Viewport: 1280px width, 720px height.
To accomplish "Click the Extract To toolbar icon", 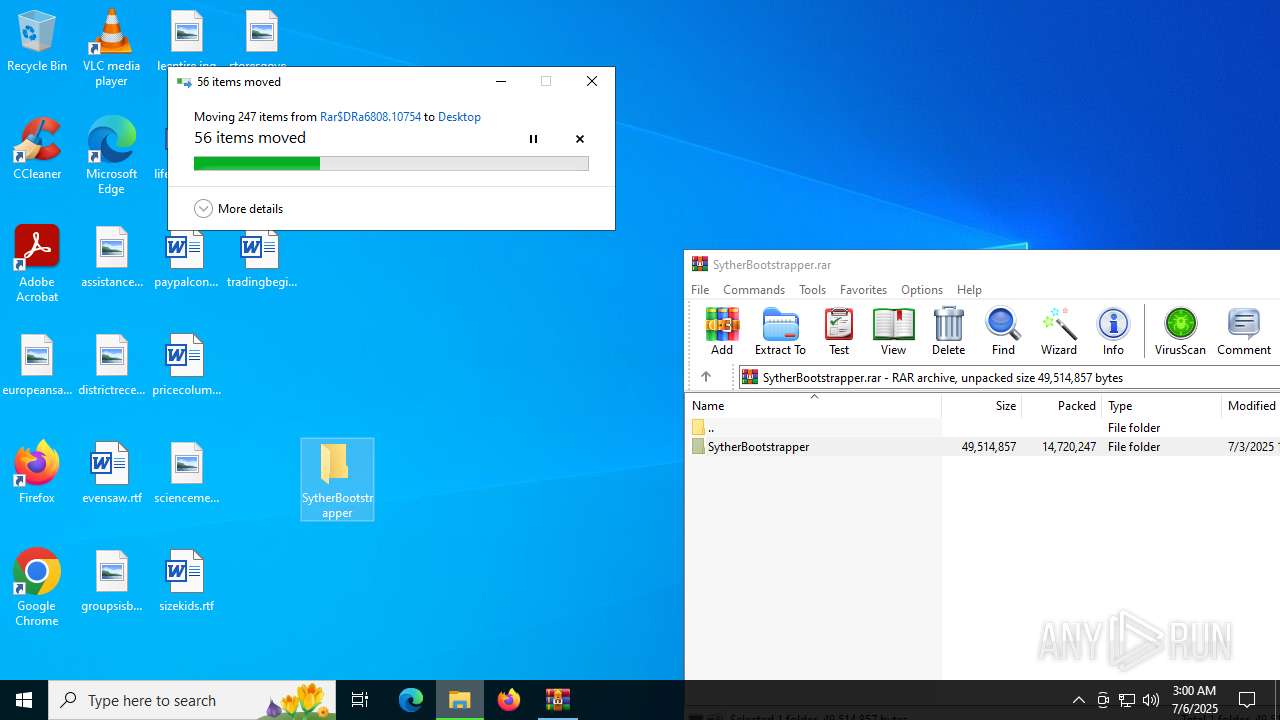I will point(780,331).
